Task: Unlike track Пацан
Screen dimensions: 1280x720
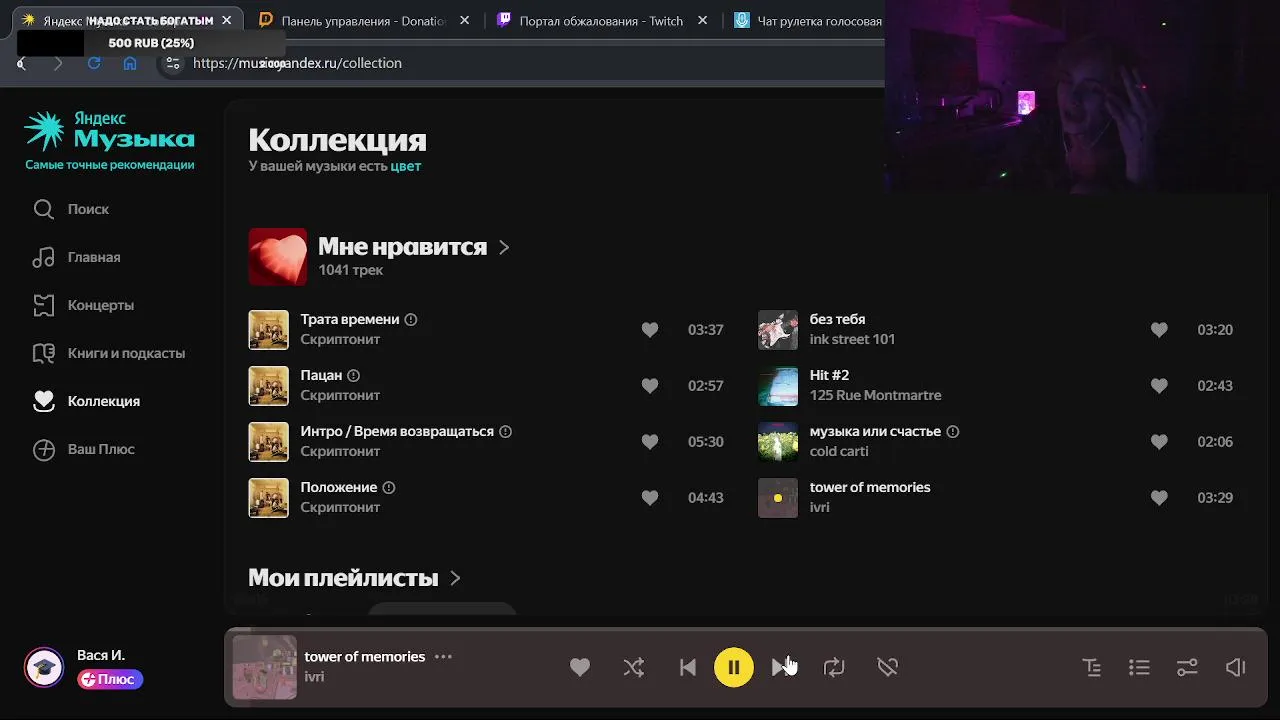Action: (650, 385)
